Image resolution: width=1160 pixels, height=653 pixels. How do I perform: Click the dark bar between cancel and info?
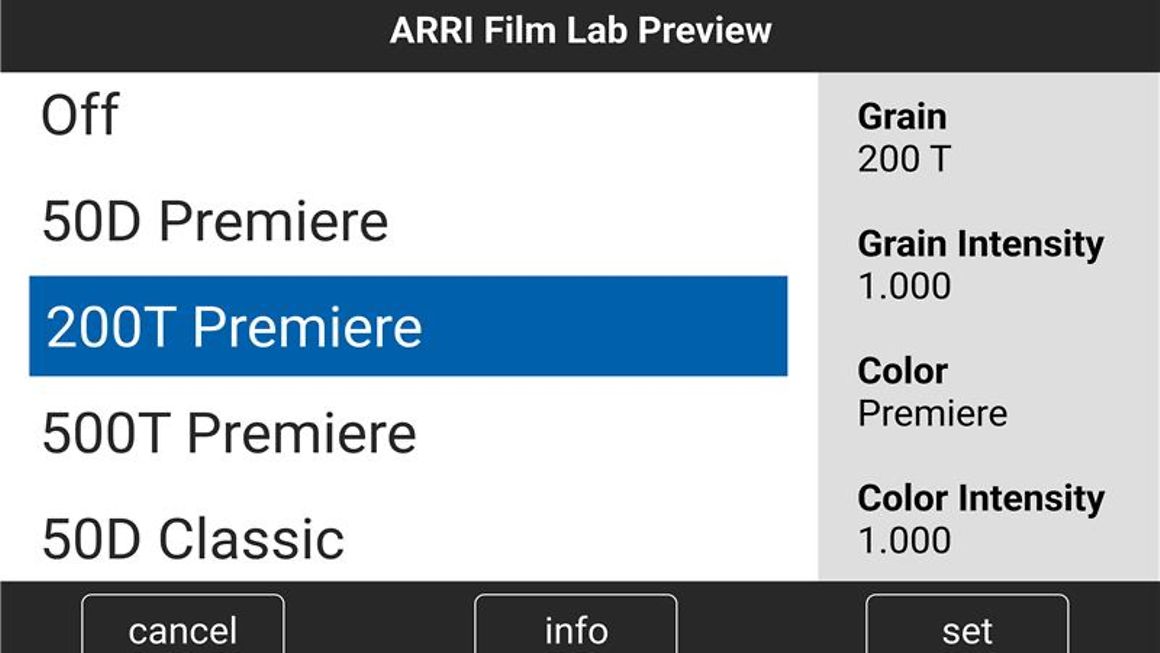(x=379, y=620)
